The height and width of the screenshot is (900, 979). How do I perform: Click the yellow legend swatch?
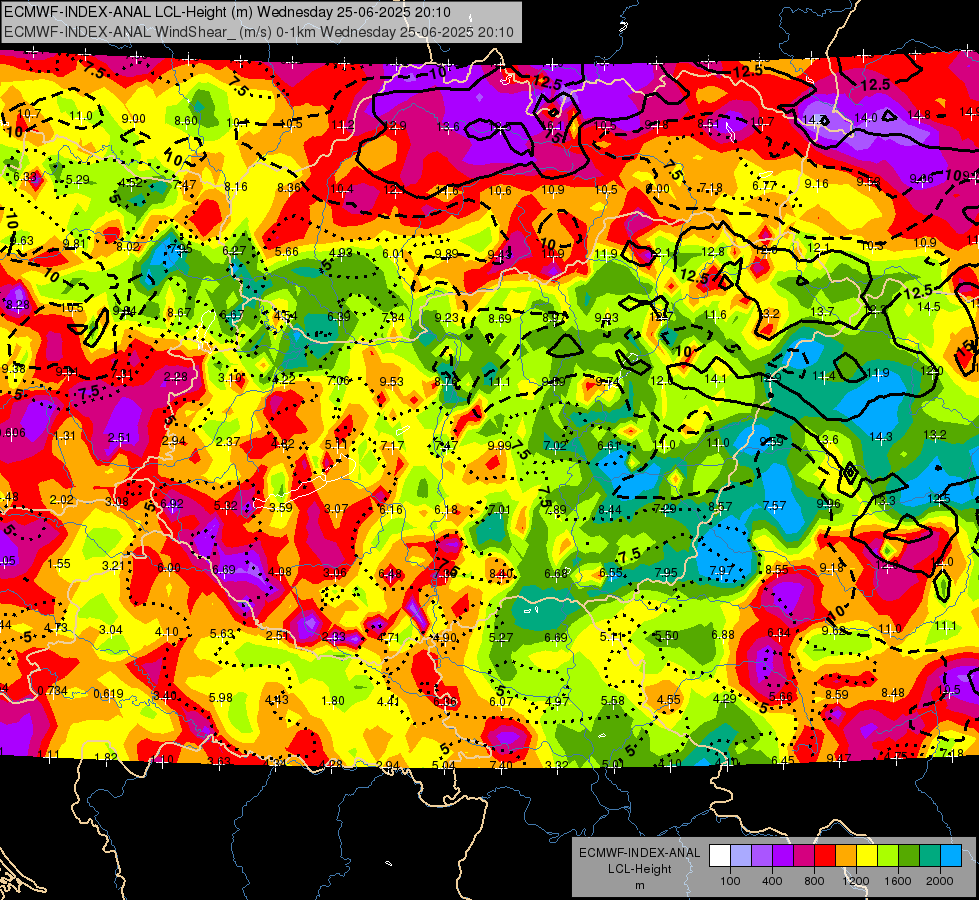868,856
